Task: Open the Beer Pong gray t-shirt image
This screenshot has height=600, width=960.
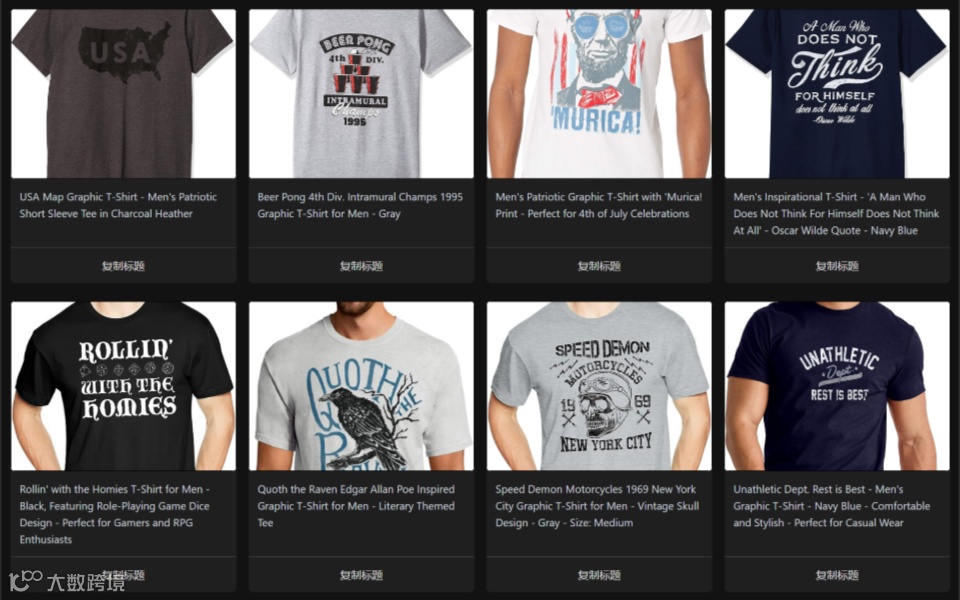Action: pyautogui.click(x=361, y=94)
